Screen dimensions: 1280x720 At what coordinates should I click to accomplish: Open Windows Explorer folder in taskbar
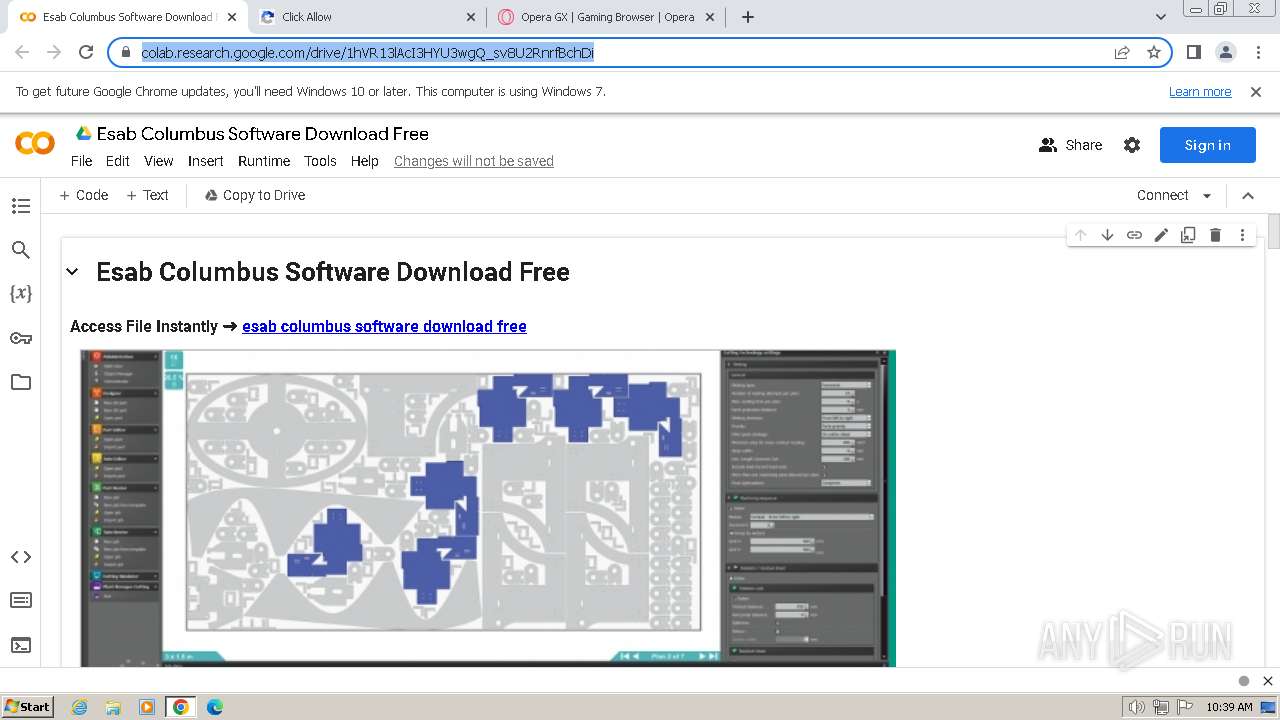pos(113,707)
